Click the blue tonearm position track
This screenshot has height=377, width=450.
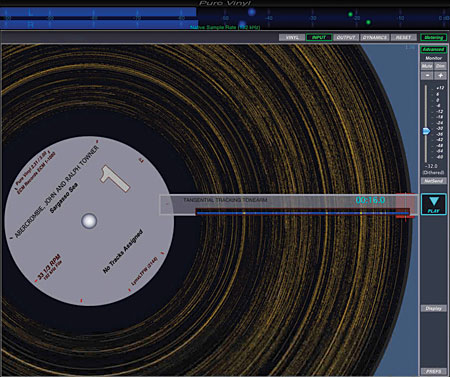[303, 213]
